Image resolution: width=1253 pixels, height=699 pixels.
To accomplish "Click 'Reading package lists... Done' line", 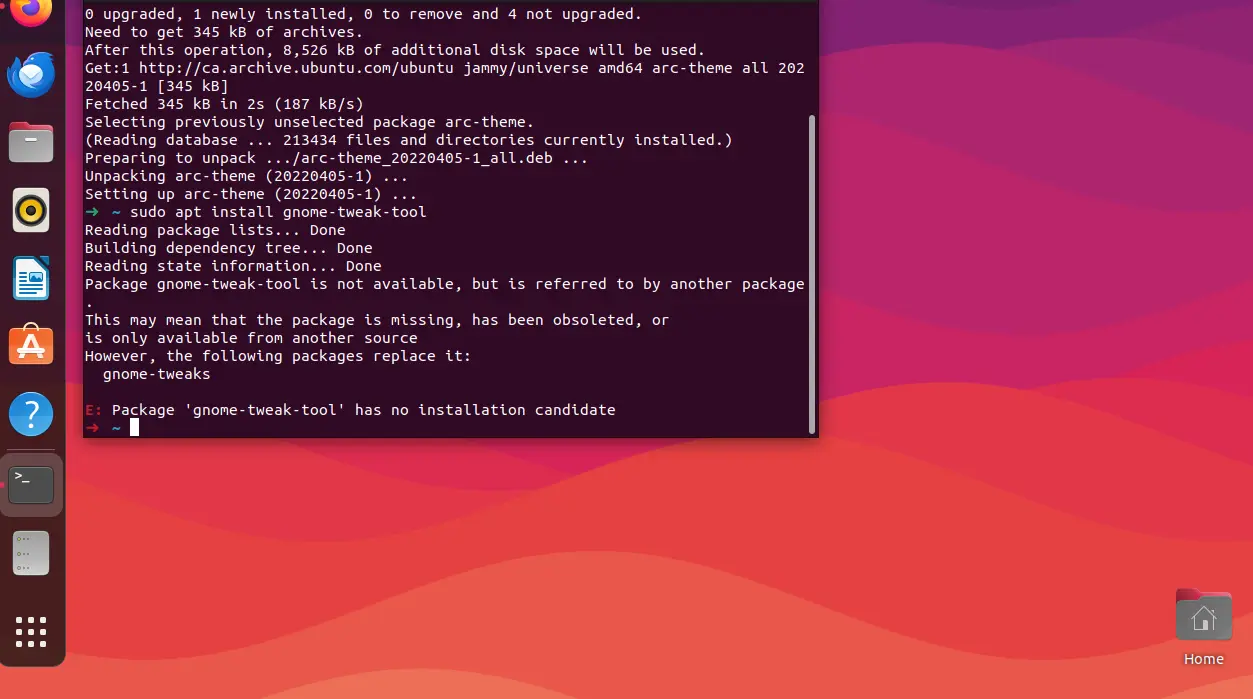I will [x=215, y=230].
